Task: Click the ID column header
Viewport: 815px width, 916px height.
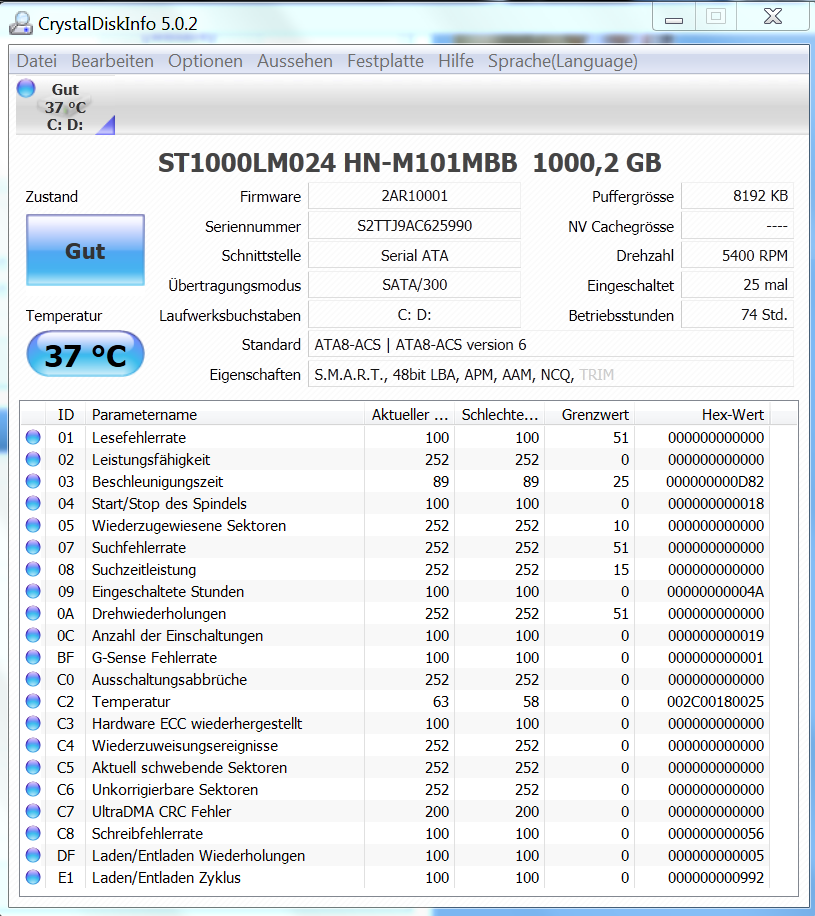Action: pyautogui.click(x=65, y=415)
